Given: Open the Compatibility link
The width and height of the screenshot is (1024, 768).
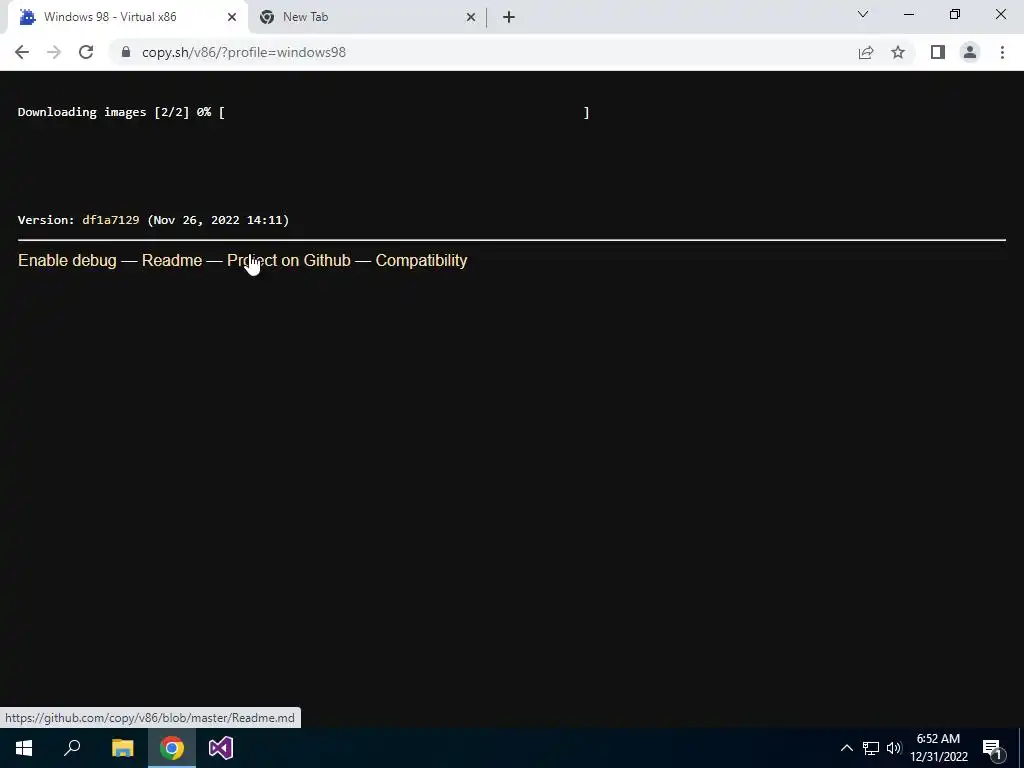Looking at the screenshot, I should (421, 260).
